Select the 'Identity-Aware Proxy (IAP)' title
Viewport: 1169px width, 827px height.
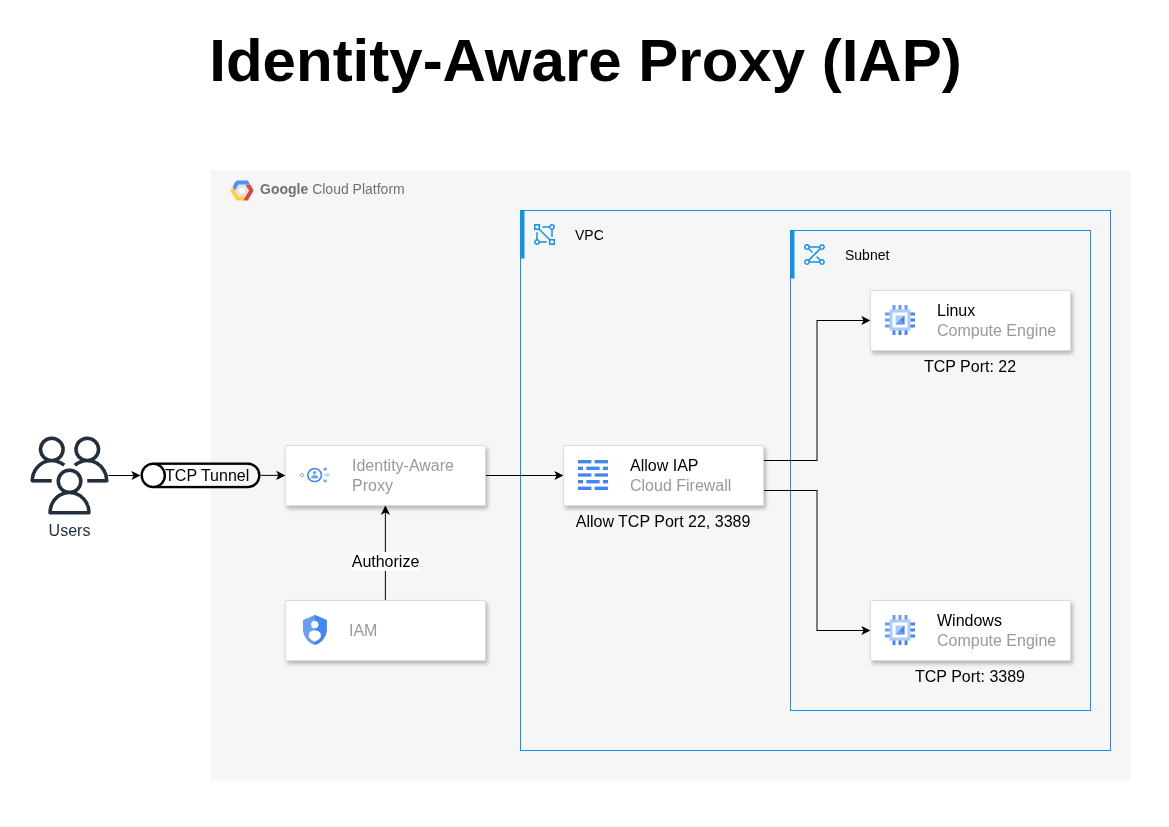(585, 61)
